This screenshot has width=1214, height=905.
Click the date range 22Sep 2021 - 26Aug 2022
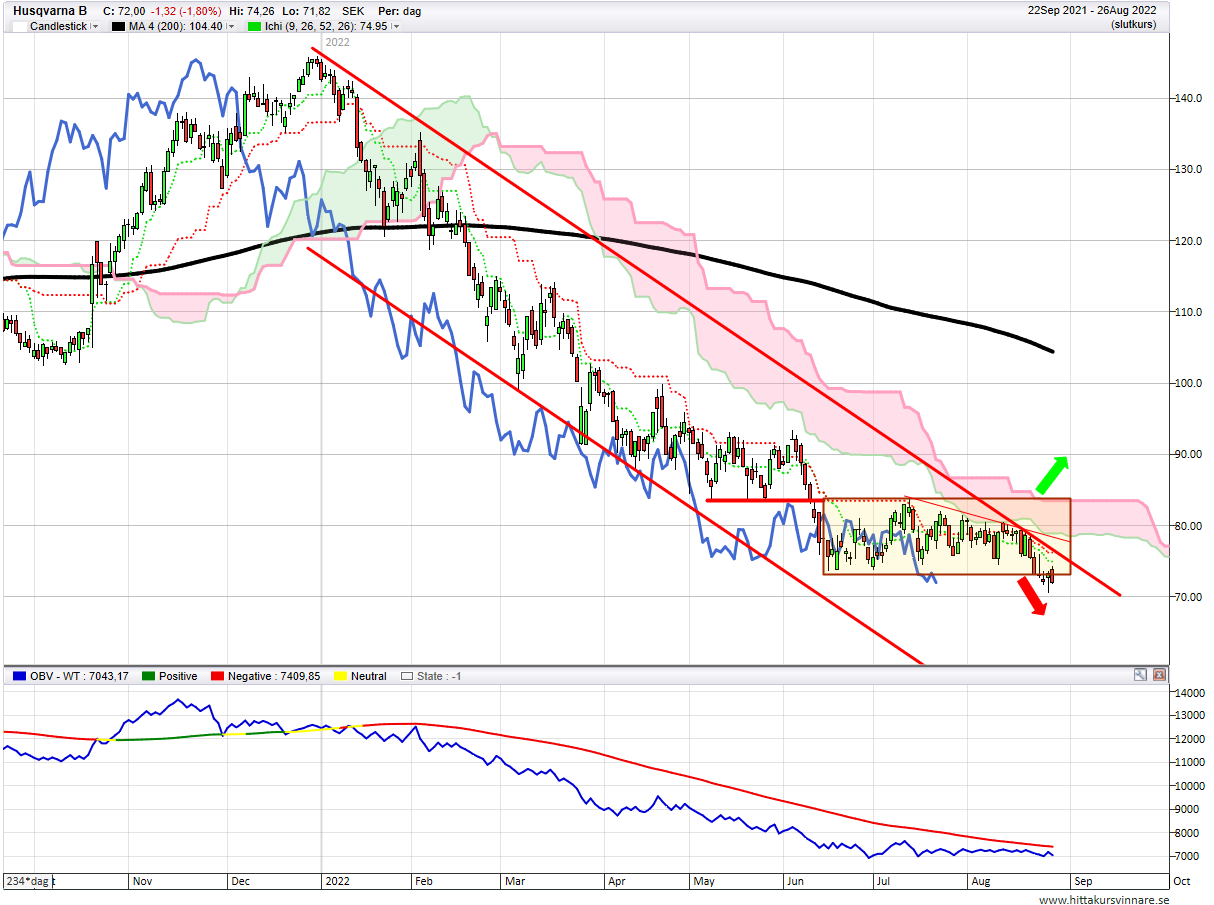click(x=1092, y=10)
